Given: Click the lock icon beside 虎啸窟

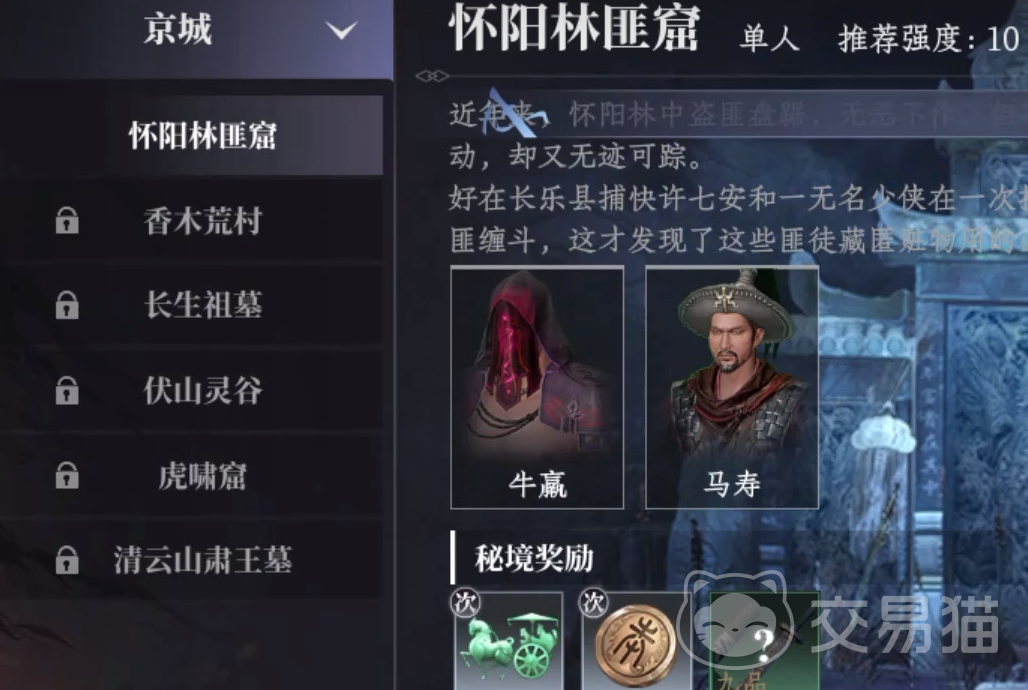Looking at the screenshot, I should point(67,476).
